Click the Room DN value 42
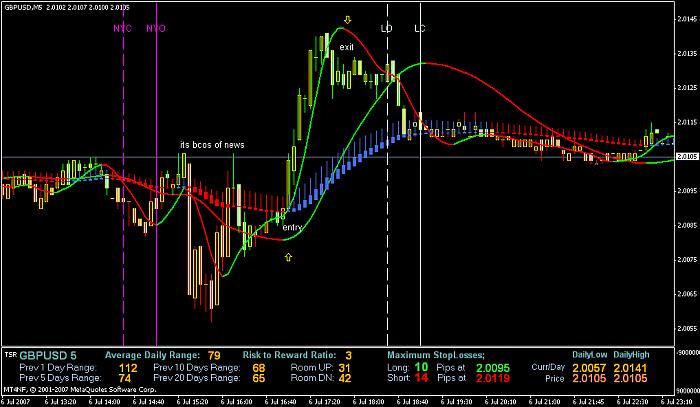 344,378
